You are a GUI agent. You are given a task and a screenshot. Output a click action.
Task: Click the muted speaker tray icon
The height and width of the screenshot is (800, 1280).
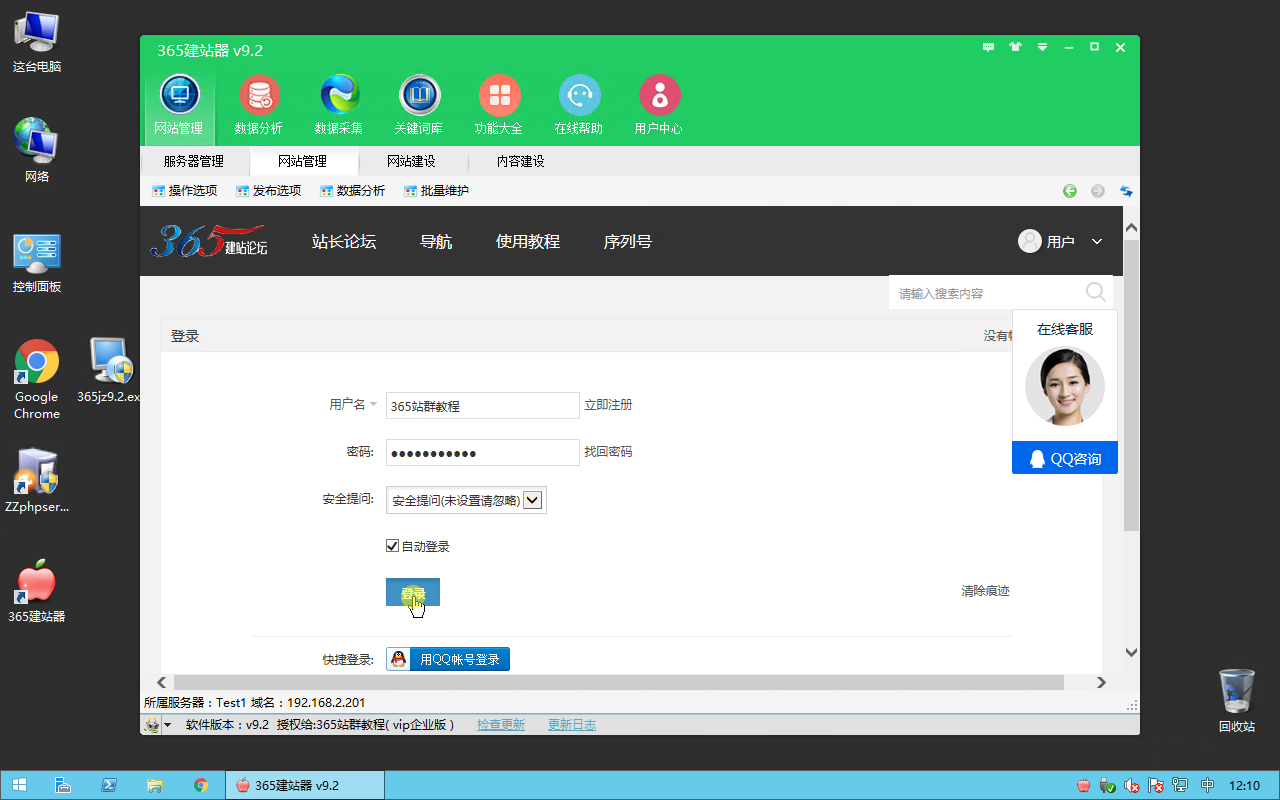(1132, 785)
